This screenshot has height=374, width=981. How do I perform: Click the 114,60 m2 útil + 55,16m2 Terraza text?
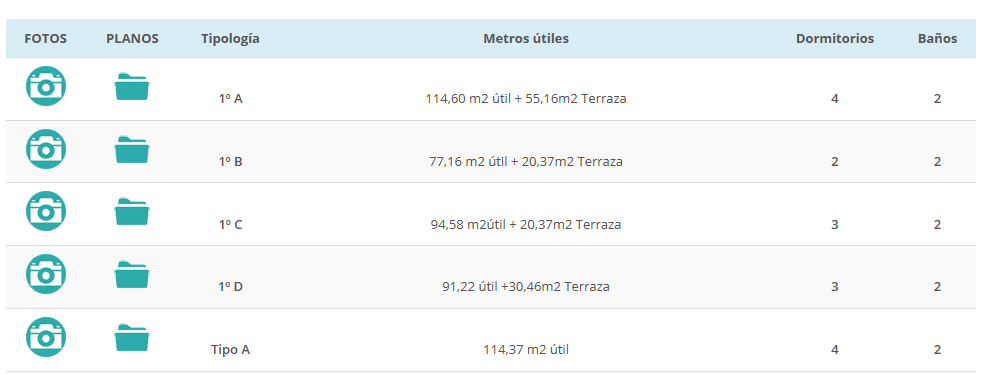click(526, 99)
